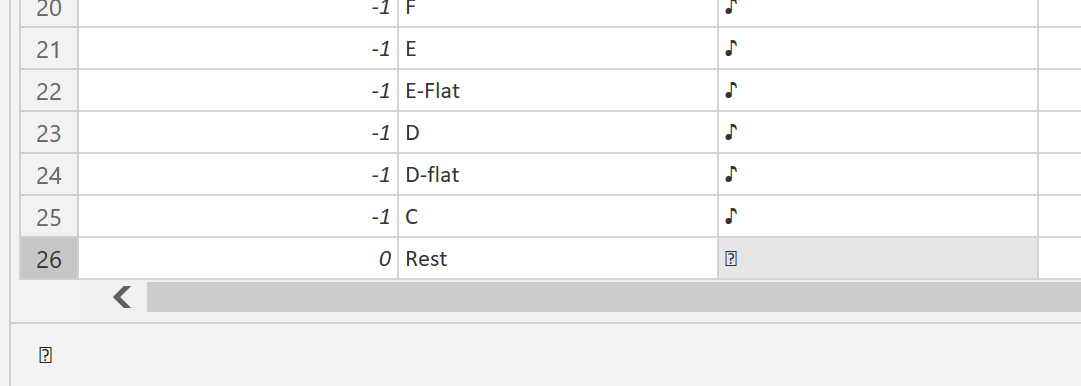Image resolution: width=1081 pixels, height=386 pixels.
Task: Click the horizontal scrollbar track
Action: click(614, 297)
